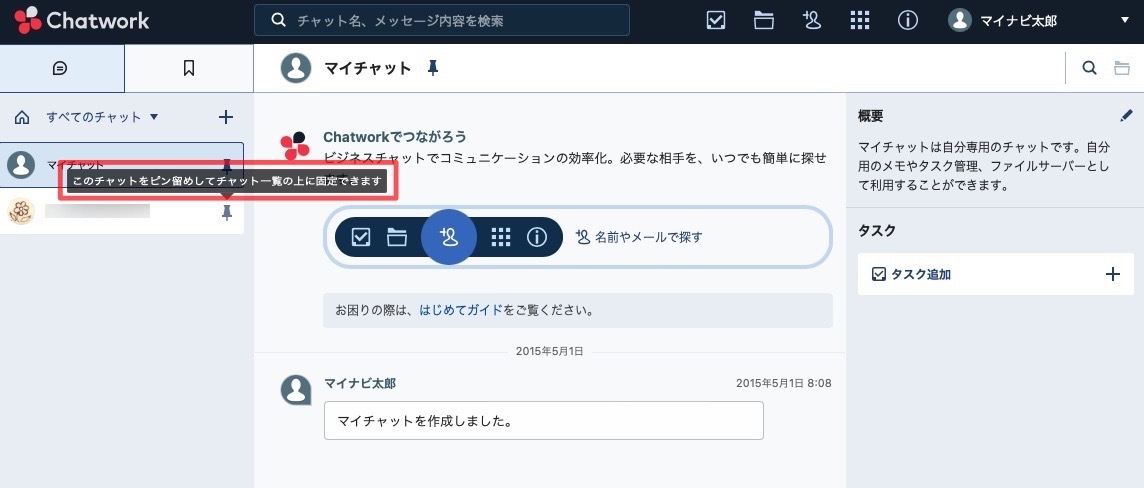
Task: Click マイナビ太郎 message sender name
Action: (360, 383)
